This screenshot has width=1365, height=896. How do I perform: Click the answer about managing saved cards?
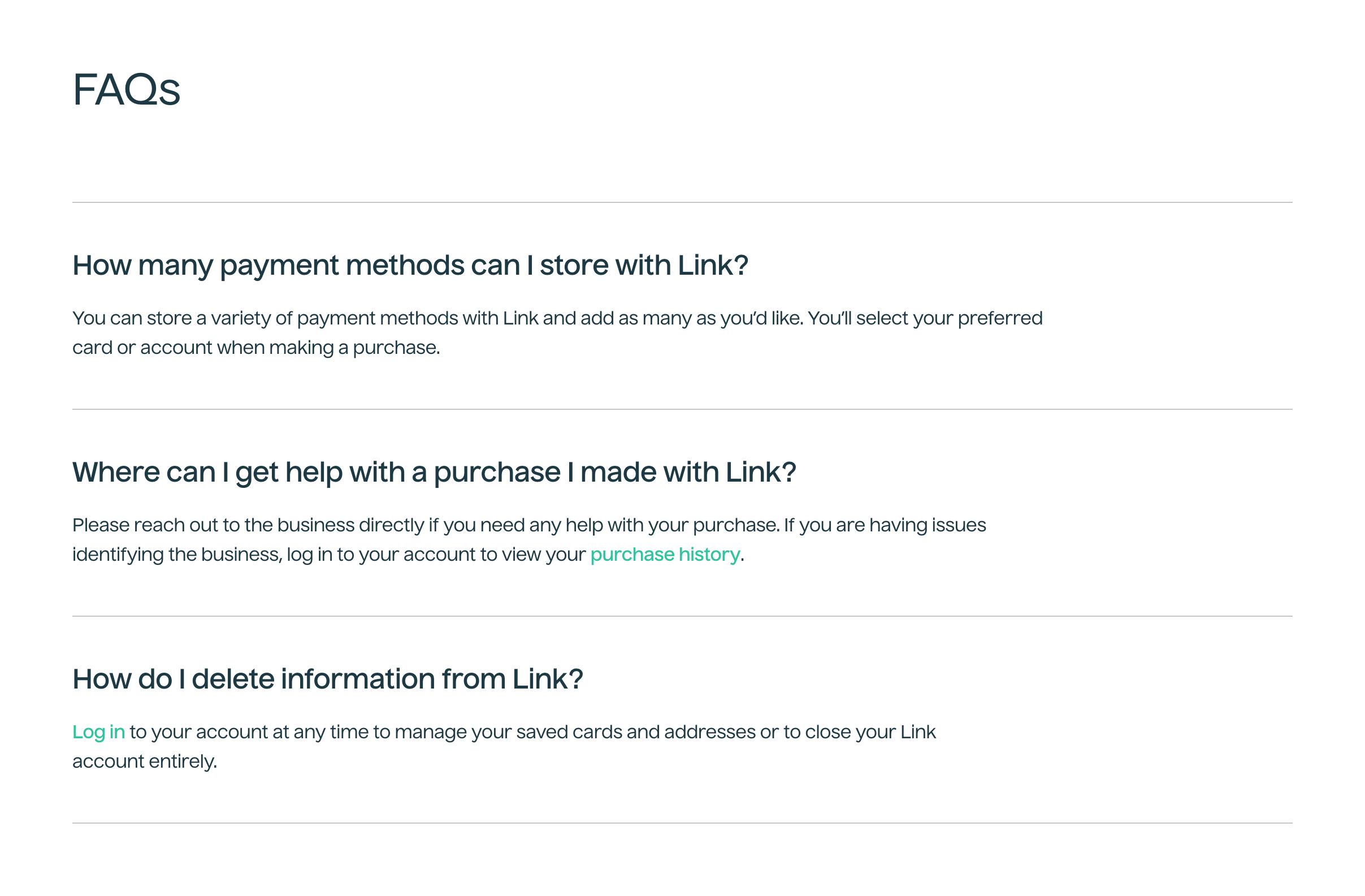pyautogui.click(x=504, y=746)
